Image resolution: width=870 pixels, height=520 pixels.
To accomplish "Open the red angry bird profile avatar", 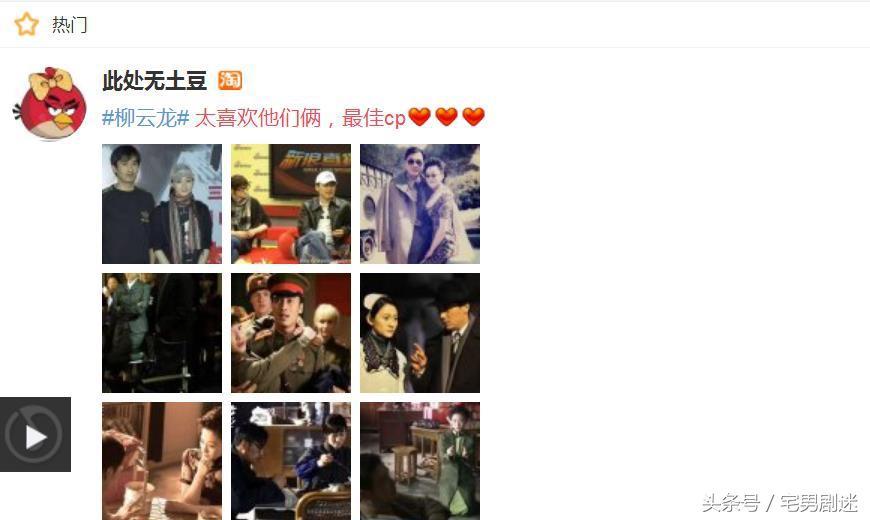I will (50, 104).
